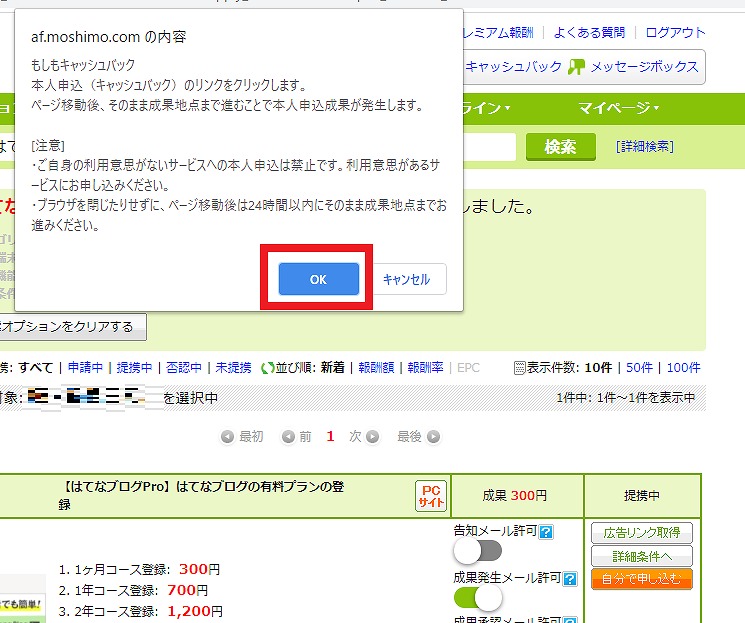This screenshot has height=623, width=745.
Task: Click the 次 page arrow
Action: 372,436
